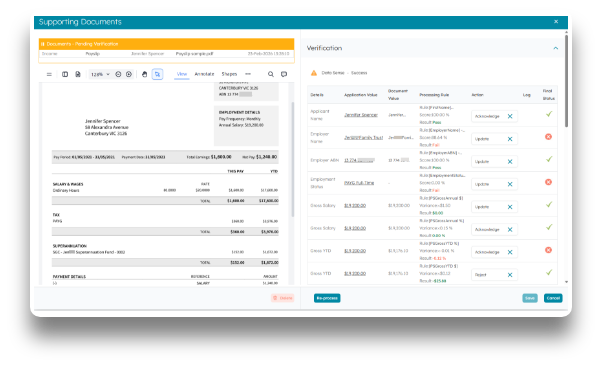
Task: Clear the action for Applicant Name row
Action: (510, 116)
